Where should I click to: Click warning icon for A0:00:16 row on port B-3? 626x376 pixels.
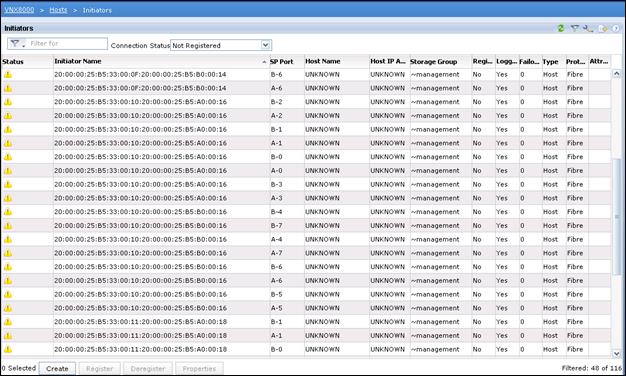(x=8, y=184)
